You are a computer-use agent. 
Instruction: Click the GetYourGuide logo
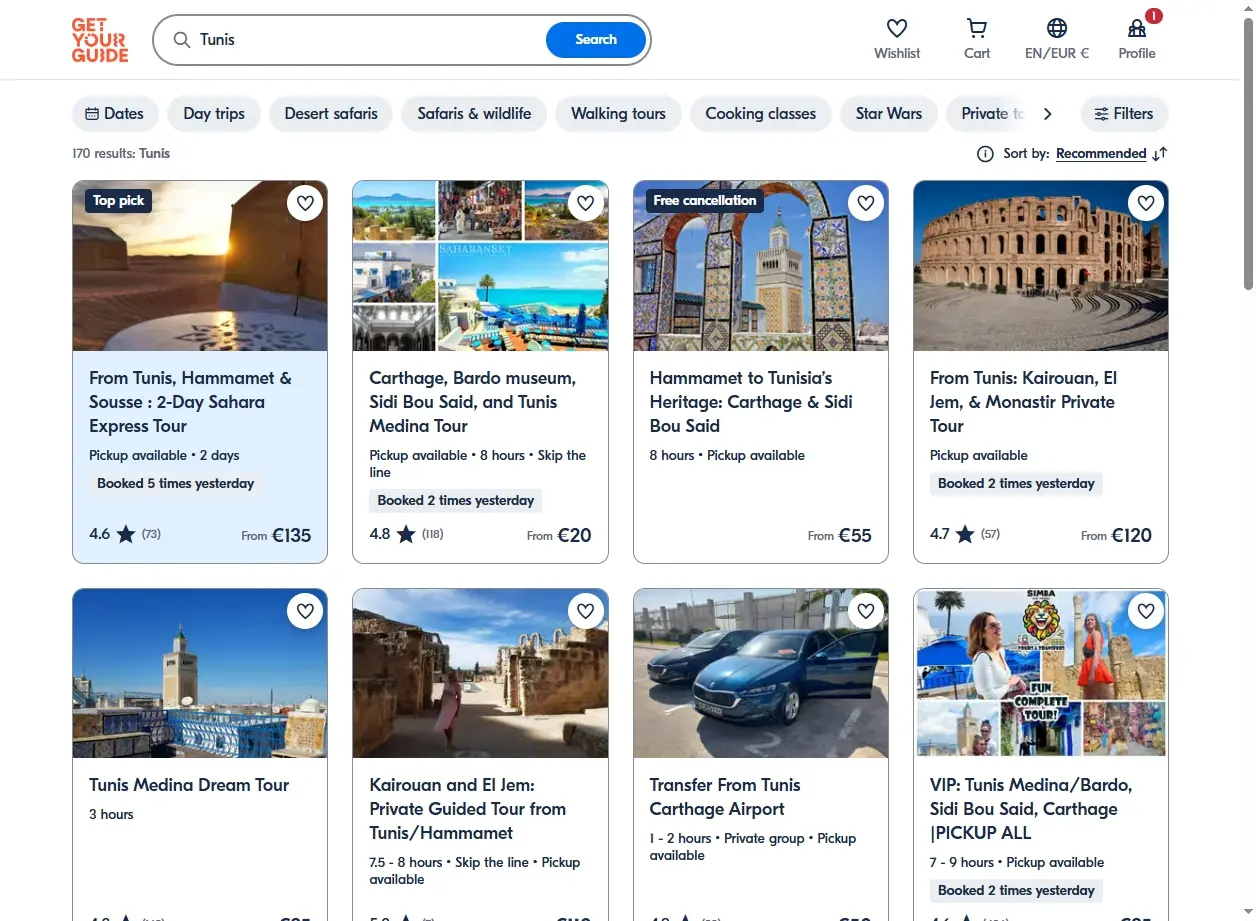pos(100,40)
